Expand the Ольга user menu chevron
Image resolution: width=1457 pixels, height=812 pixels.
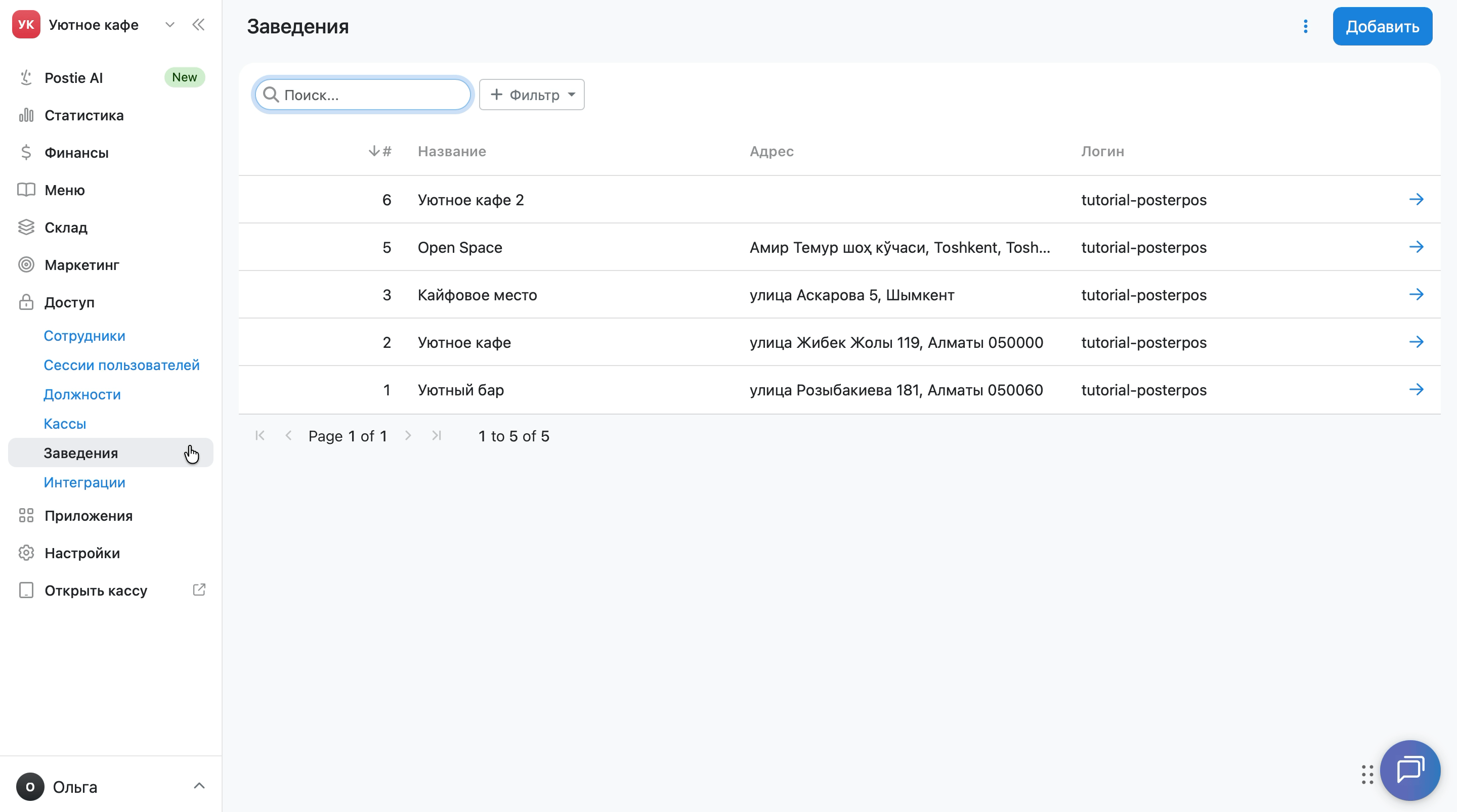tap(199, 786)
